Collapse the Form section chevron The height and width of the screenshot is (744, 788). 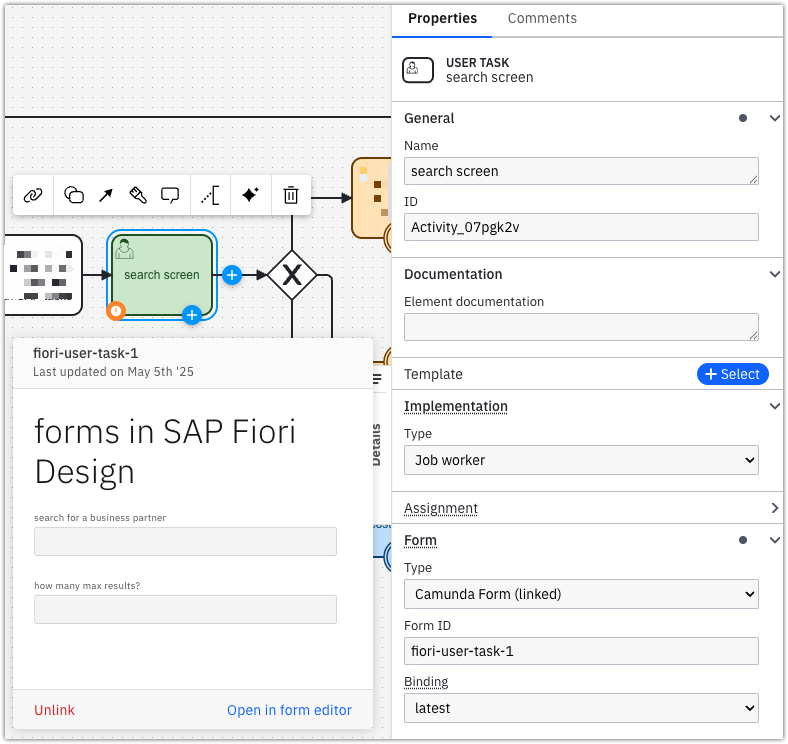[x=774, y=540]
